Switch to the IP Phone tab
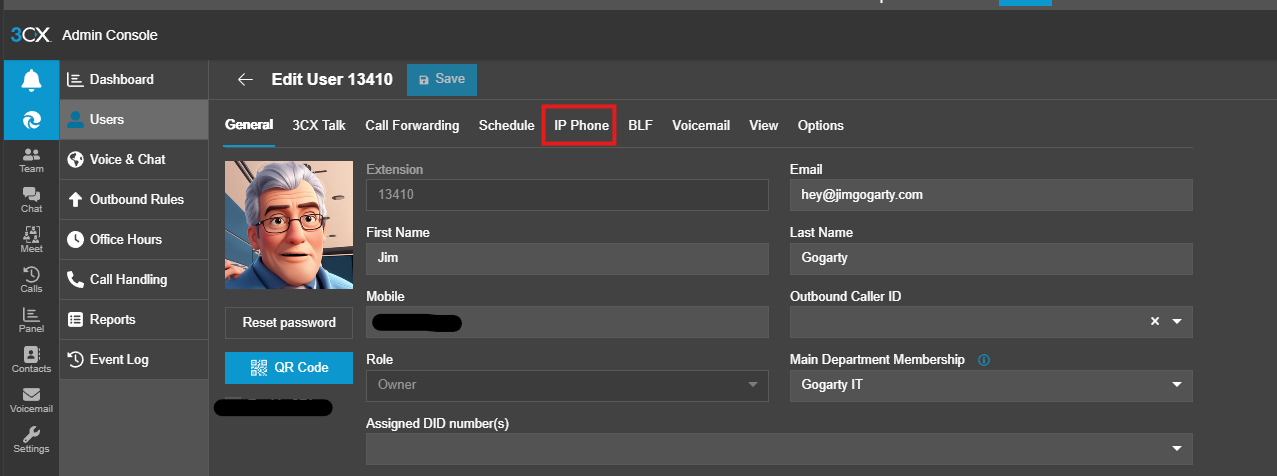 581,126
